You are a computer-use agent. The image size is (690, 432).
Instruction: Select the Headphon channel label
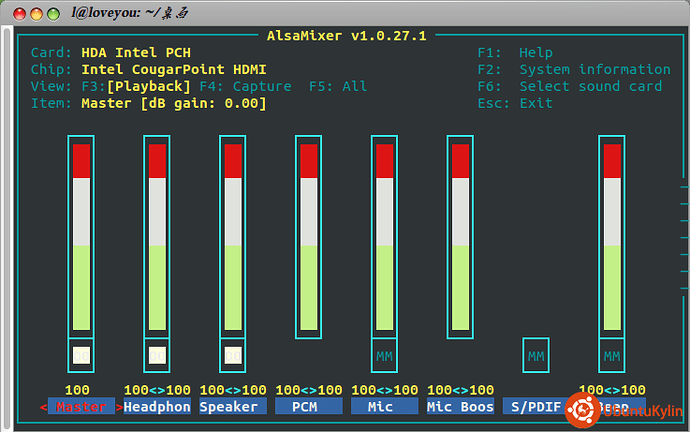tap(157, 406)
